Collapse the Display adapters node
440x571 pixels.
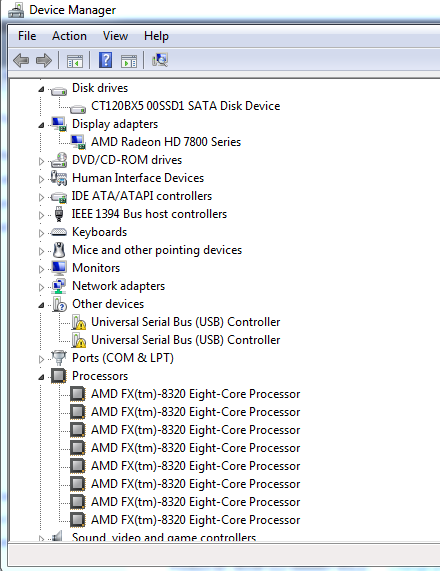click(x=41, y=125)
